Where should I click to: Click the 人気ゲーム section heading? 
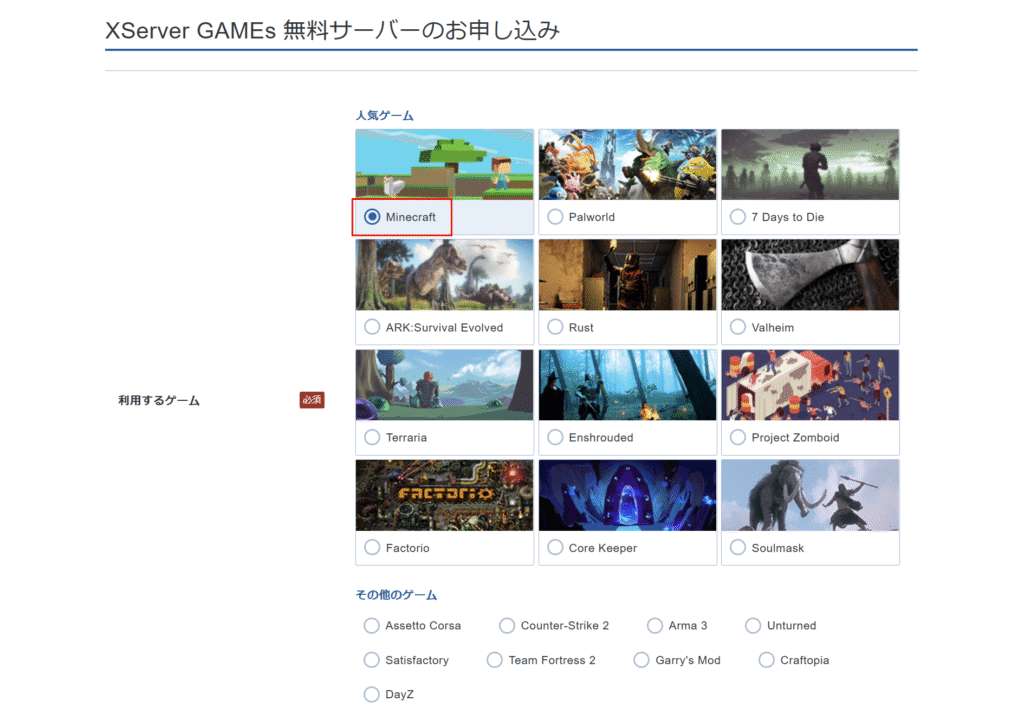pyautogui.click(x=385, y=116)
